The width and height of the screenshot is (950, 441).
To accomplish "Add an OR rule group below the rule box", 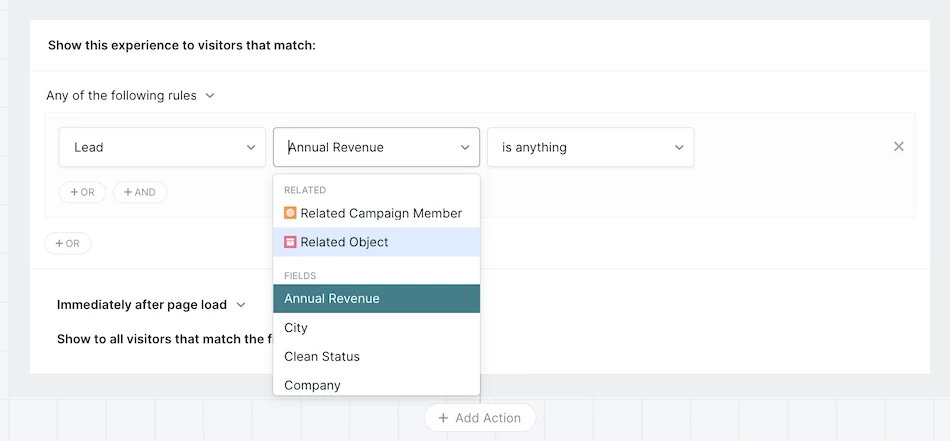I will tap(68, 244).
